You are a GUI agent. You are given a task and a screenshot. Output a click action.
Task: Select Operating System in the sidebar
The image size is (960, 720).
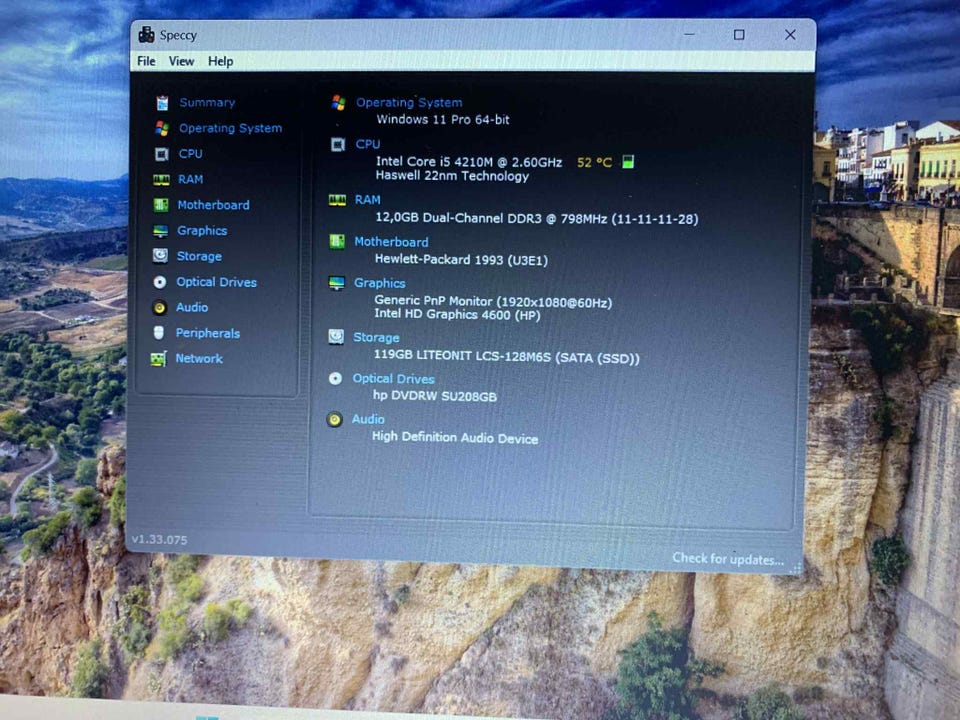coord(230,129)
